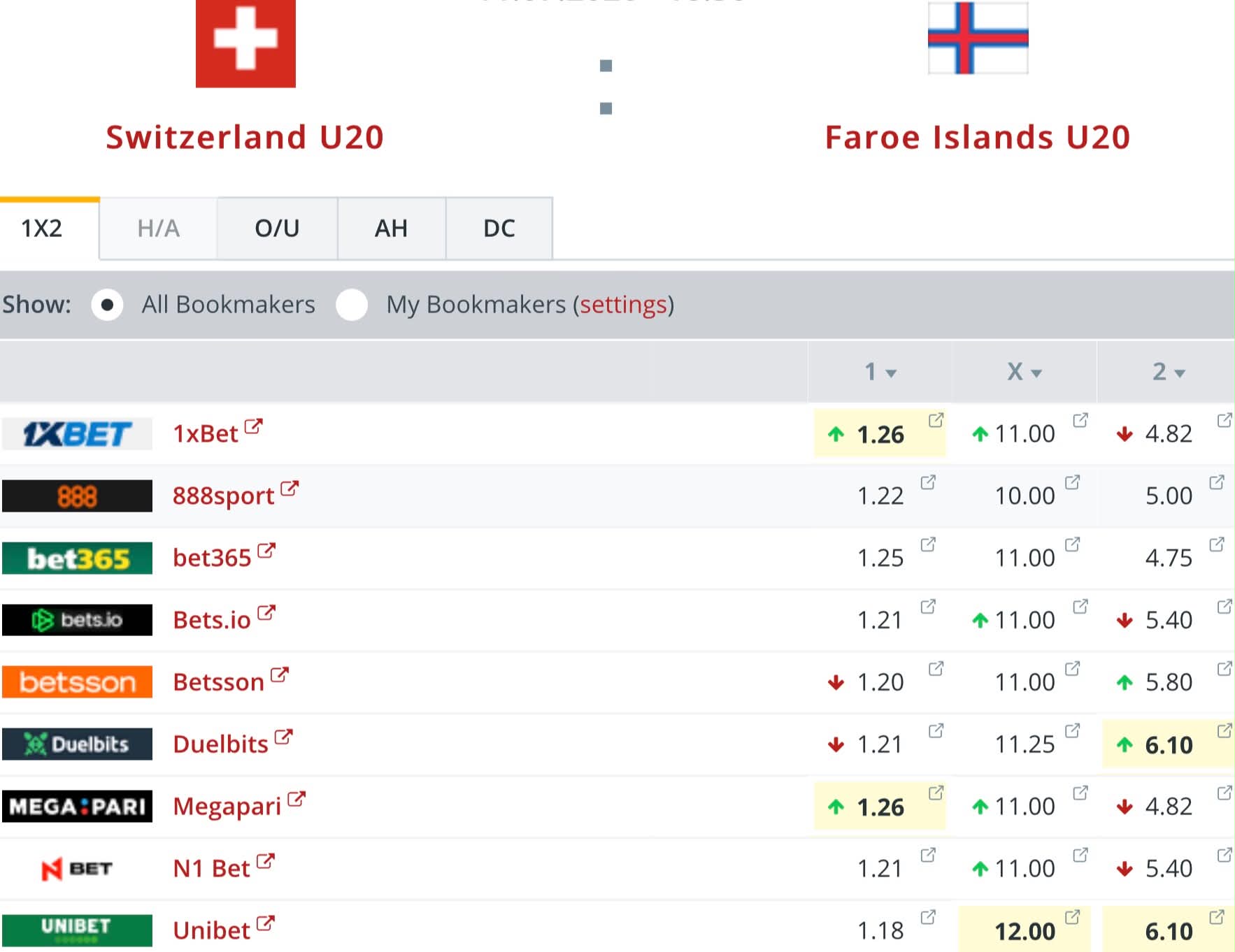Open the external link icon beside 888sport

(290, 489)
